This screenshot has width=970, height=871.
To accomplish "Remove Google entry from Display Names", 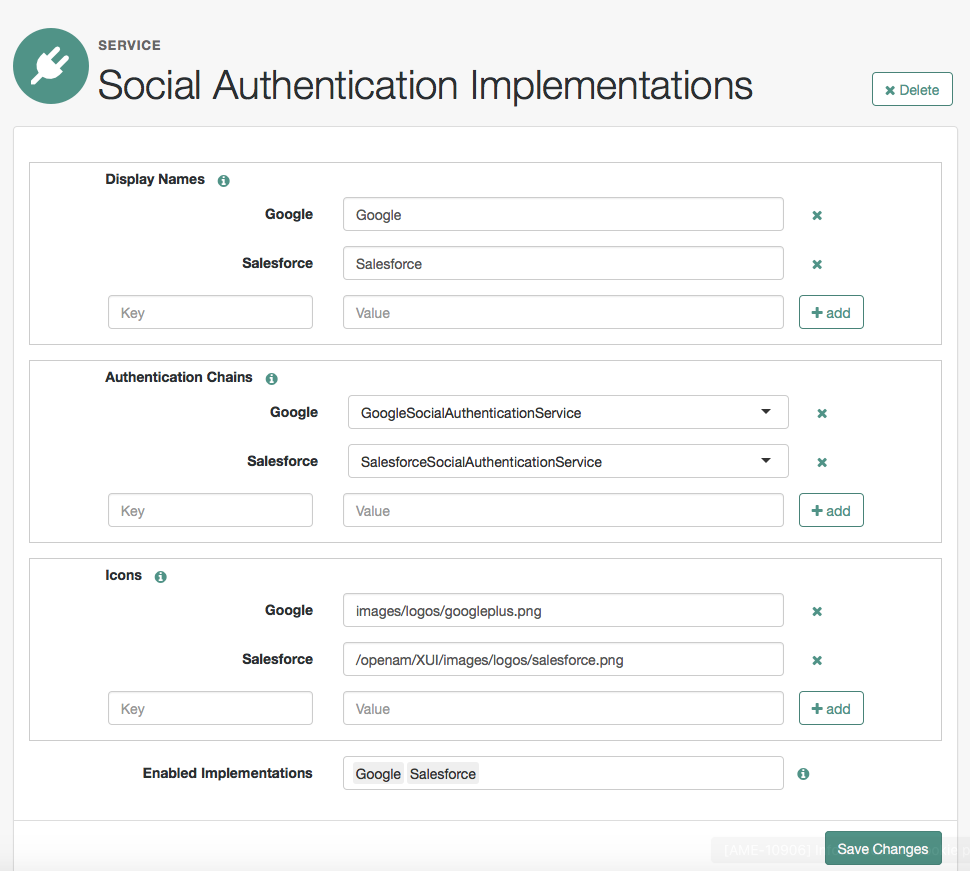I will pos(817,215).
